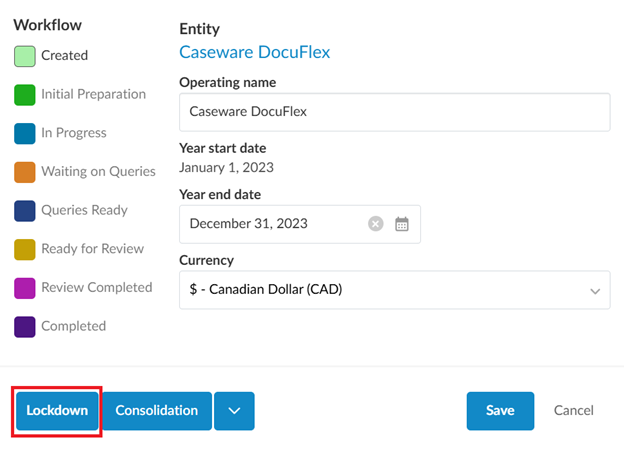
Task: Select the Waiting on Queries orange swatch
Action: tap(25, 172)
